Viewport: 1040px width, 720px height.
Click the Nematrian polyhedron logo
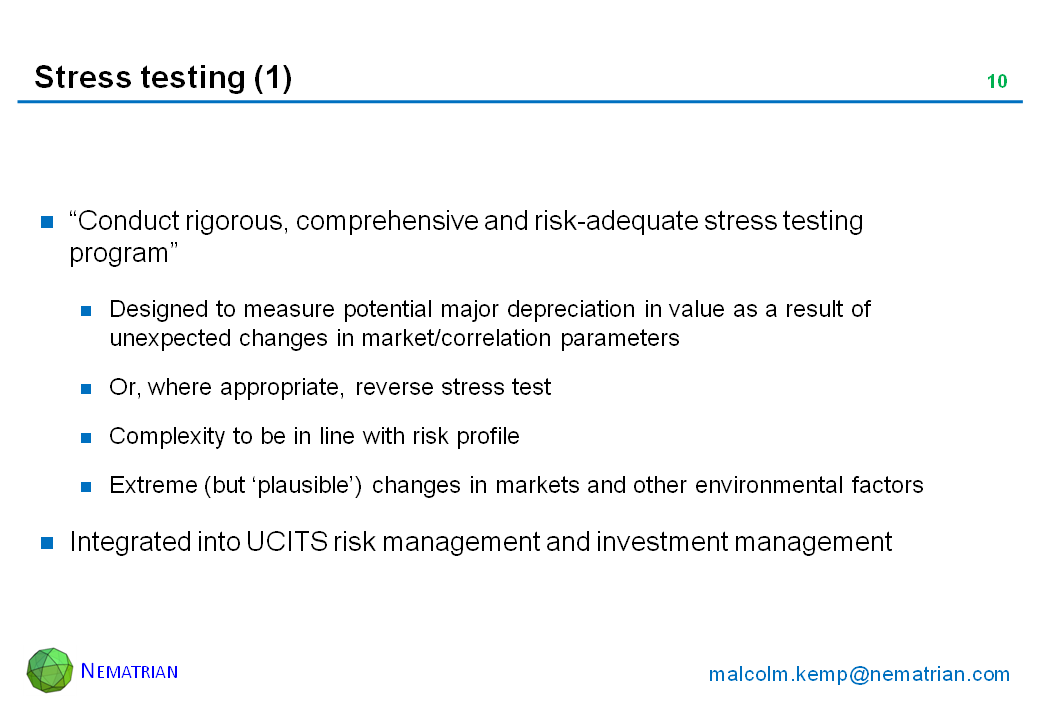coord(50,670)
